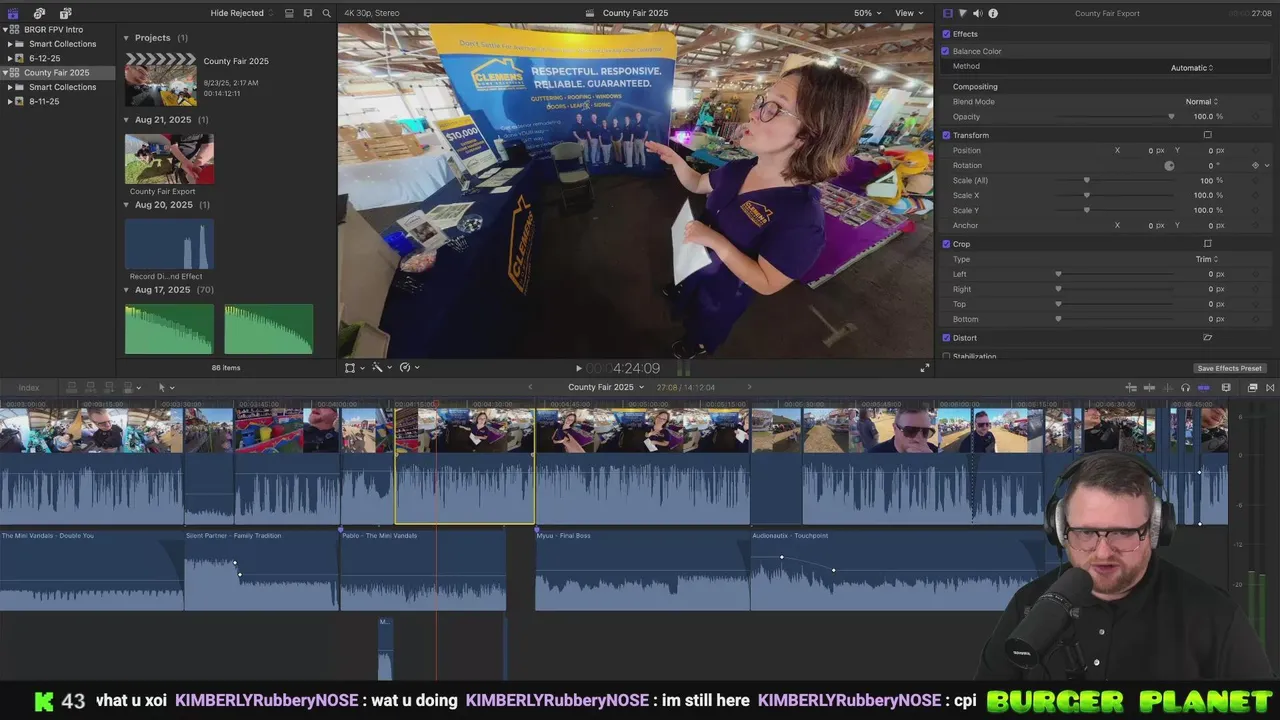Screen dimensions: 1280x720
Task: Collapse the Aug 17, 2025 group
Action: coord(127,290)
